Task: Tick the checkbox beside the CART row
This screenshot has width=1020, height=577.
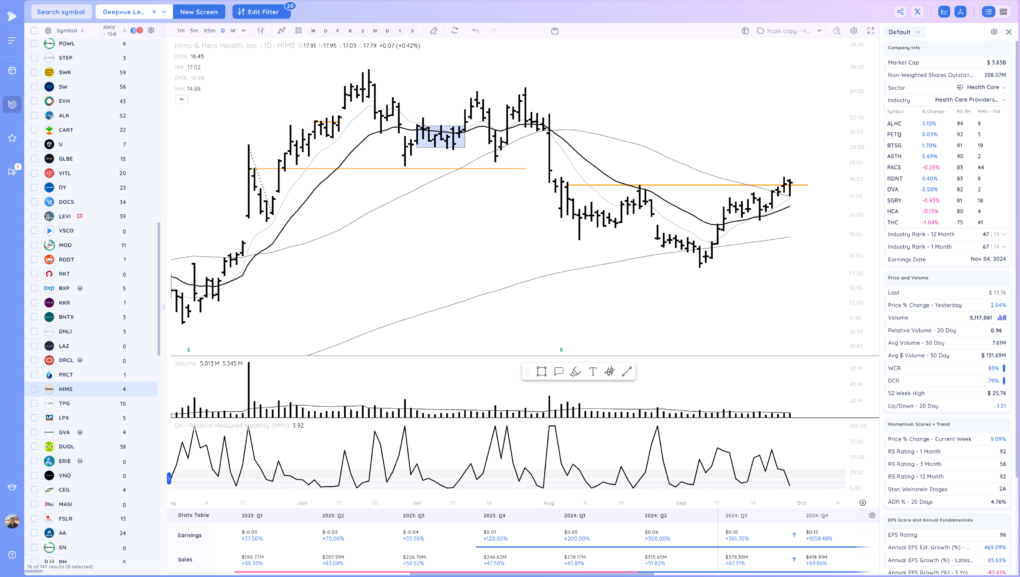Action: point(34,130)
